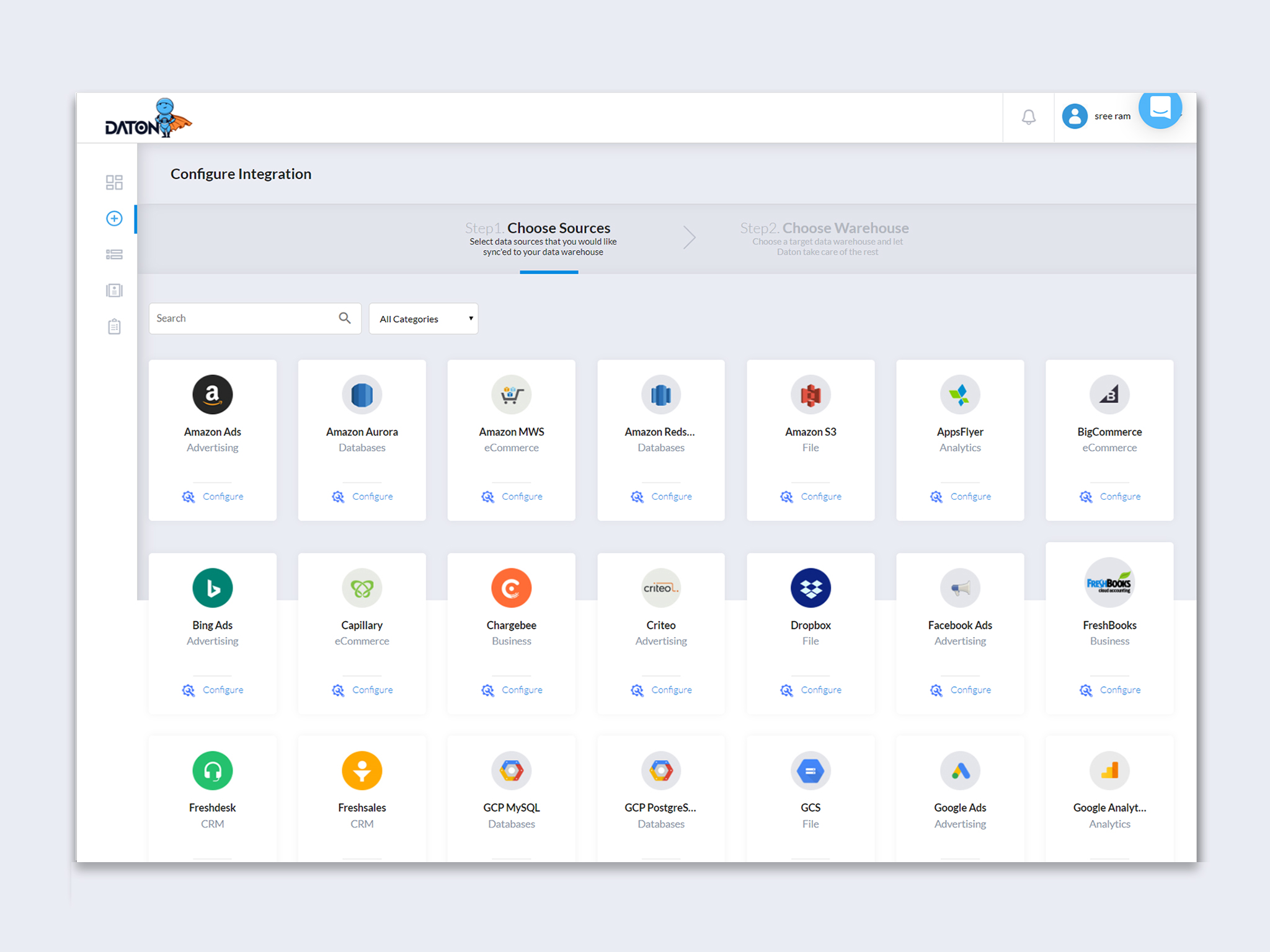Screen dimensions: 1270x952
Task: Open the list view sidebar icon
Action: pyautogui.click(x=114, y=255)
